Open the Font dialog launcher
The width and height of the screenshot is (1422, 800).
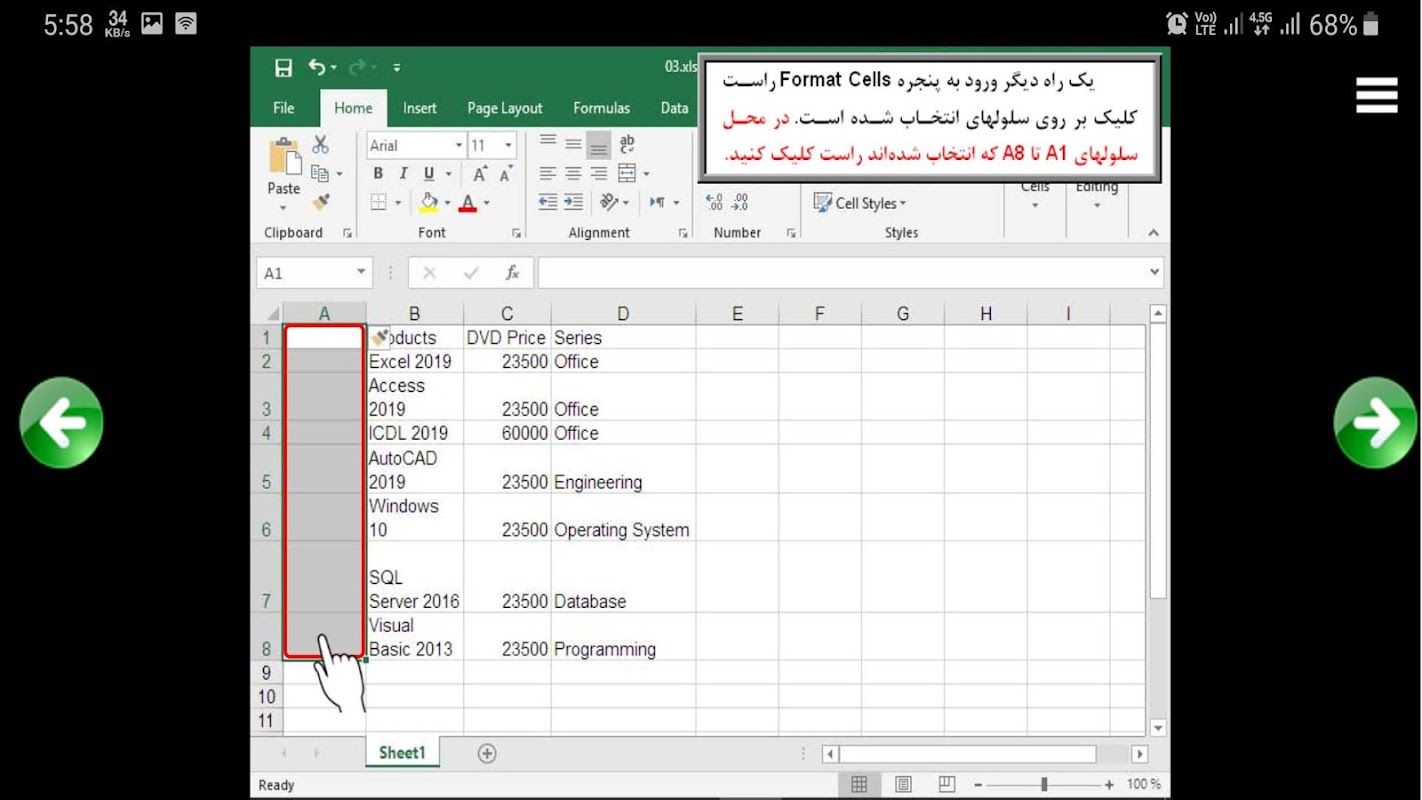517,233
